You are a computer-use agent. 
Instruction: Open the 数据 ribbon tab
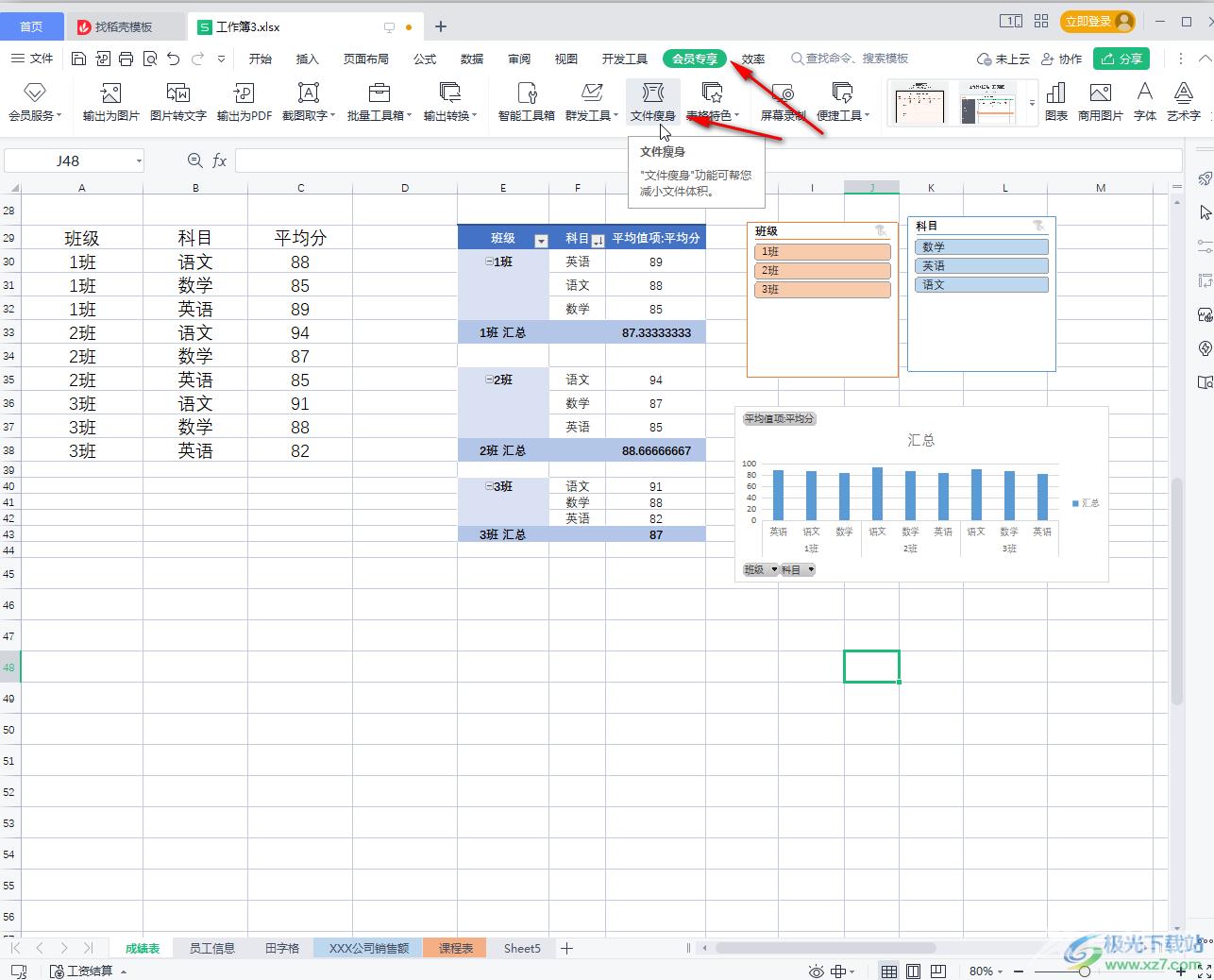472,59
